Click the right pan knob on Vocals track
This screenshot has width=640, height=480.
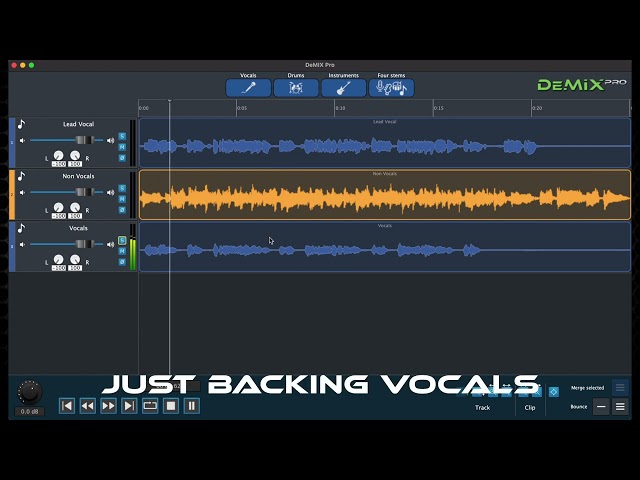click(75, 259)
